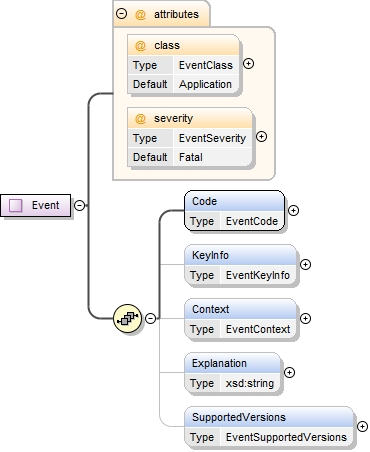
Task: Click the @ icon beside attributes
Action: pos(140,15)
